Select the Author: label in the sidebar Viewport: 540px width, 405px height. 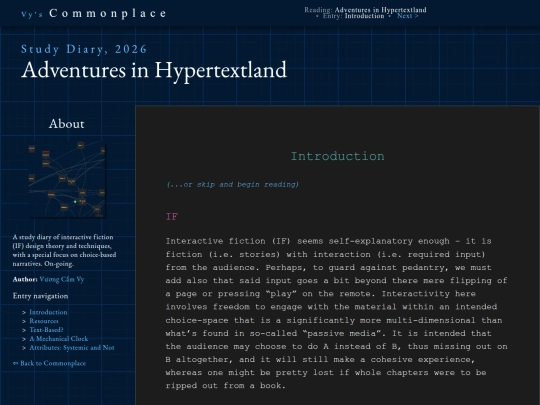(x=25, y=279)
